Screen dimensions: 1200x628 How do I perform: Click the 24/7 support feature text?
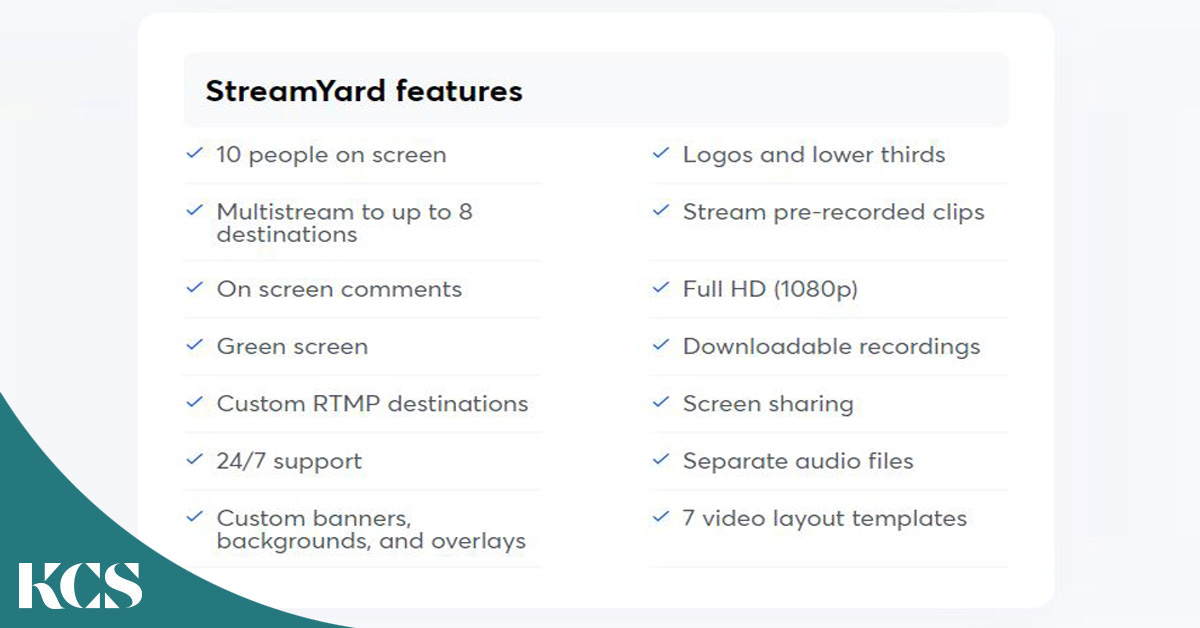click(x=289, y=462)
